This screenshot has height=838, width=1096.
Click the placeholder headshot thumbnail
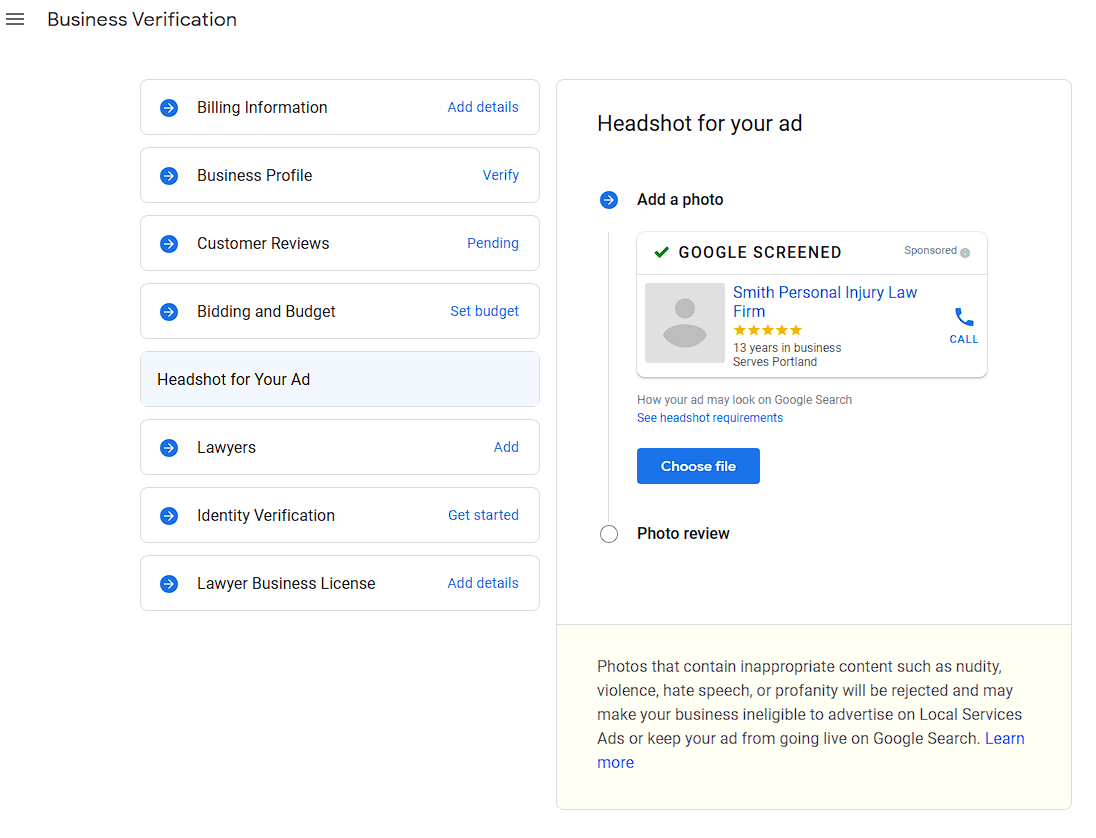[685, 323]
